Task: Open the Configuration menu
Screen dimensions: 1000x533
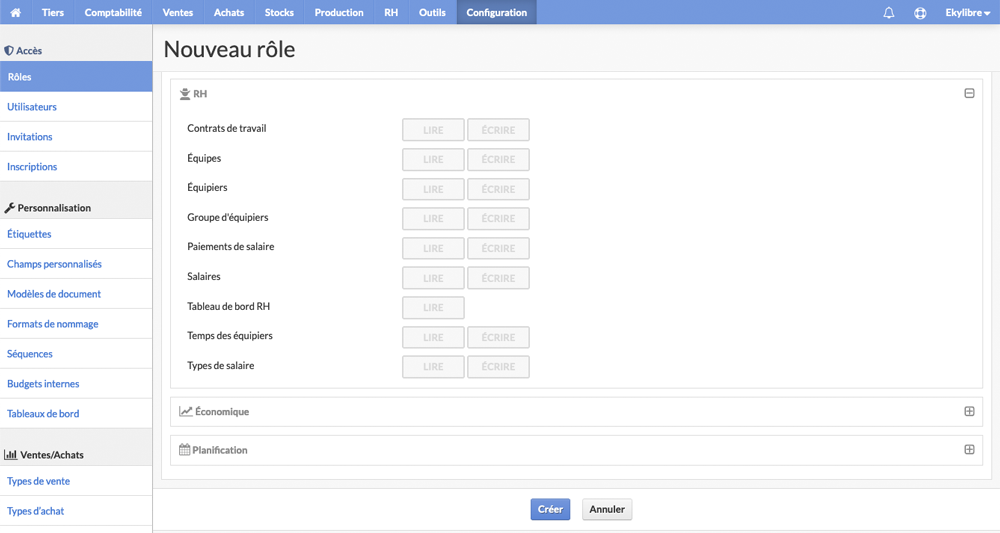Action: (x=496, y=12)
